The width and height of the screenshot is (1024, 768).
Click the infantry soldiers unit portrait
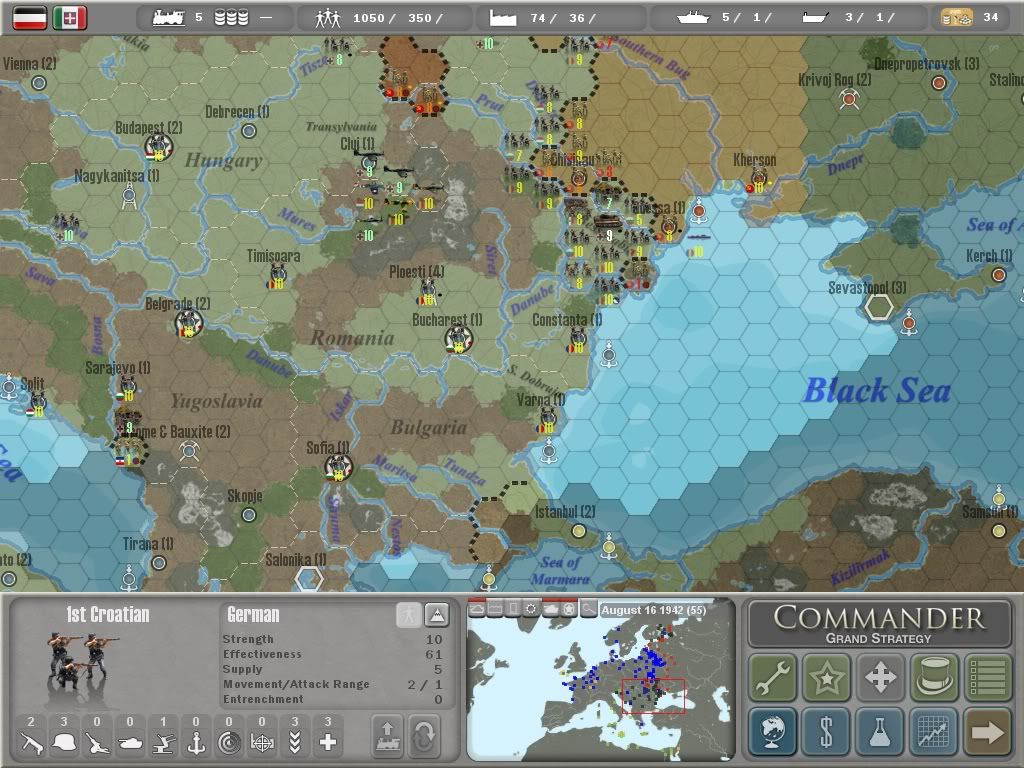click(82, 660)
